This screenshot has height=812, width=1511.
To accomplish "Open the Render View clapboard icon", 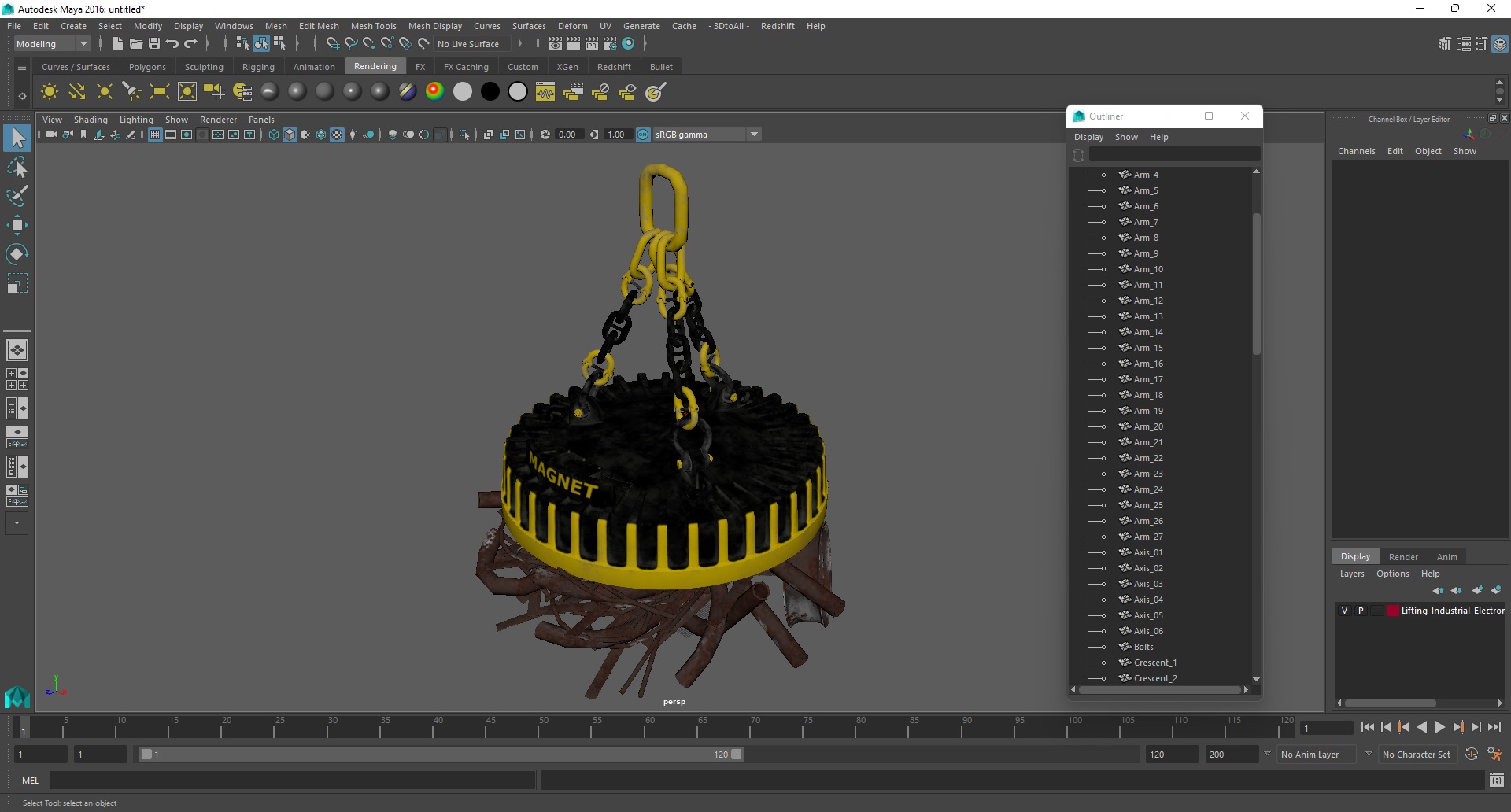I will (x=556, y=44).
